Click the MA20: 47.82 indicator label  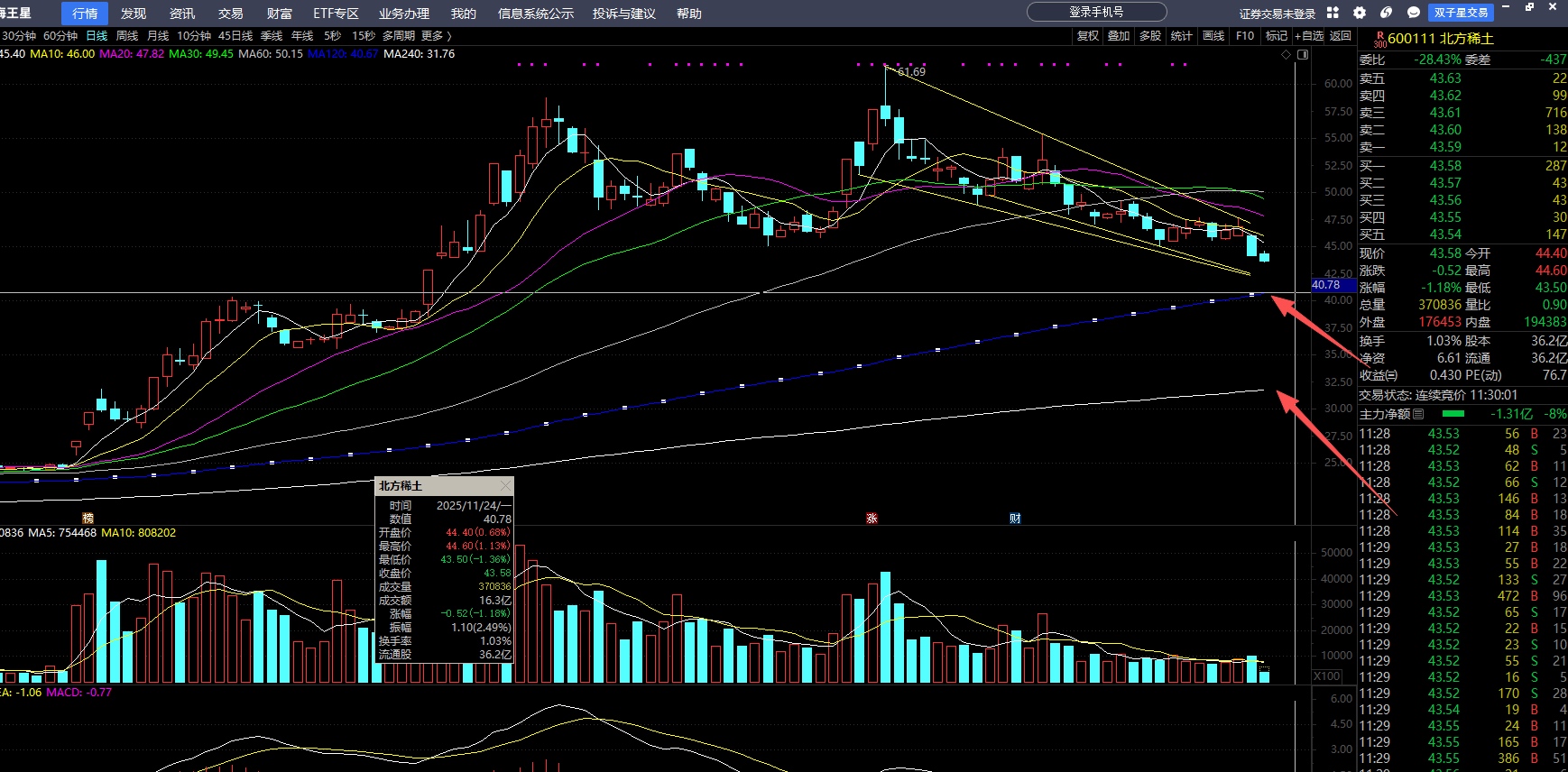click(x=132, y=54)
